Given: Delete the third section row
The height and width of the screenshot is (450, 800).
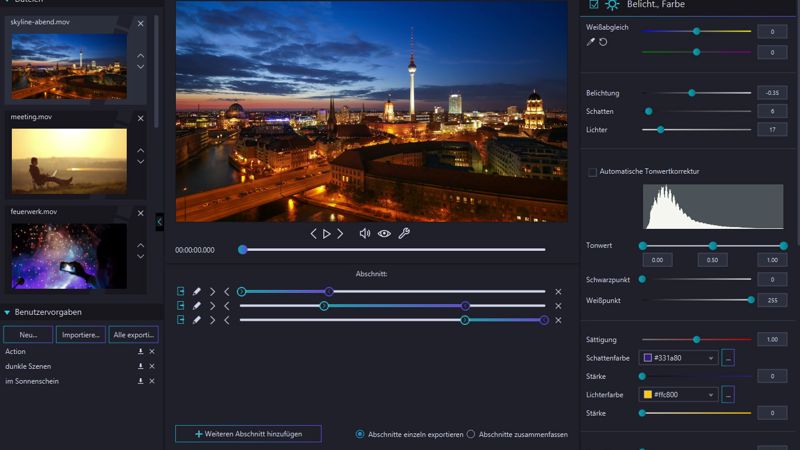Looking at the screenshot, I should (558, 320).
